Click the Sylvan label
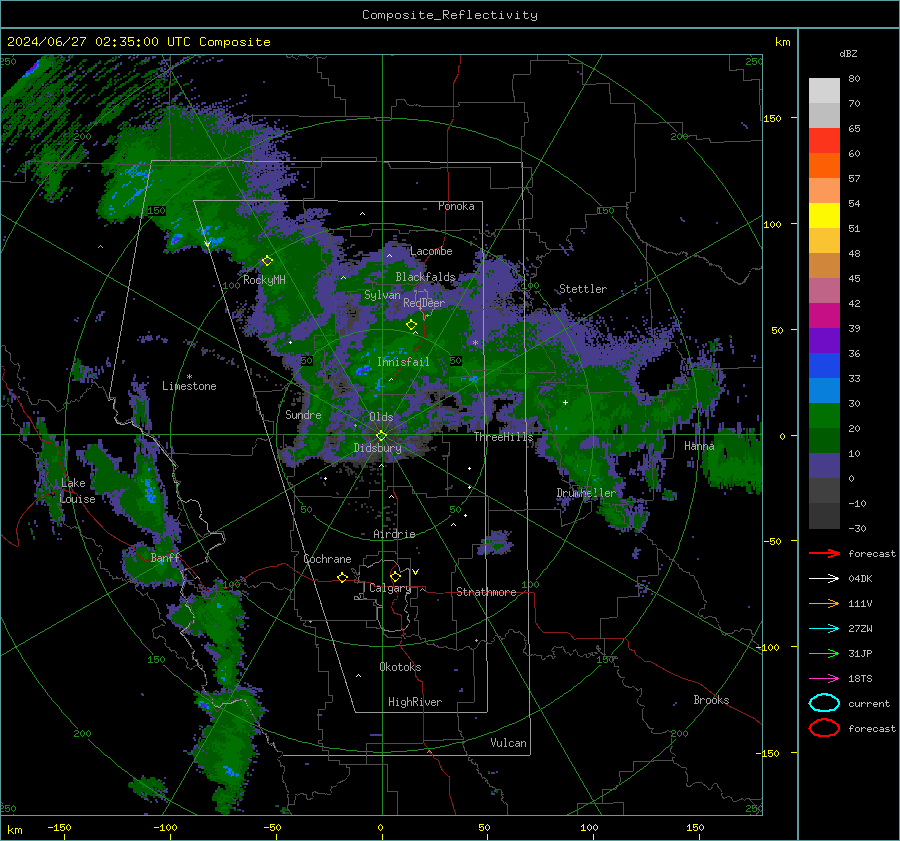The height and width of the screenshot is (841, 900). 382,295
